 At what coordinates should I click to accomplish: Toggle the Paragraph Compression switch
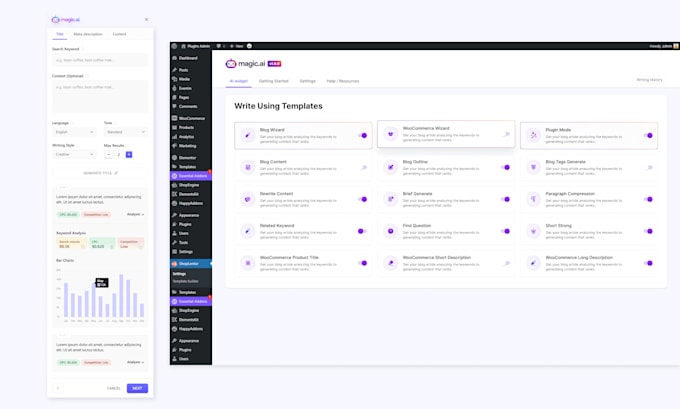tap(648, 199)
